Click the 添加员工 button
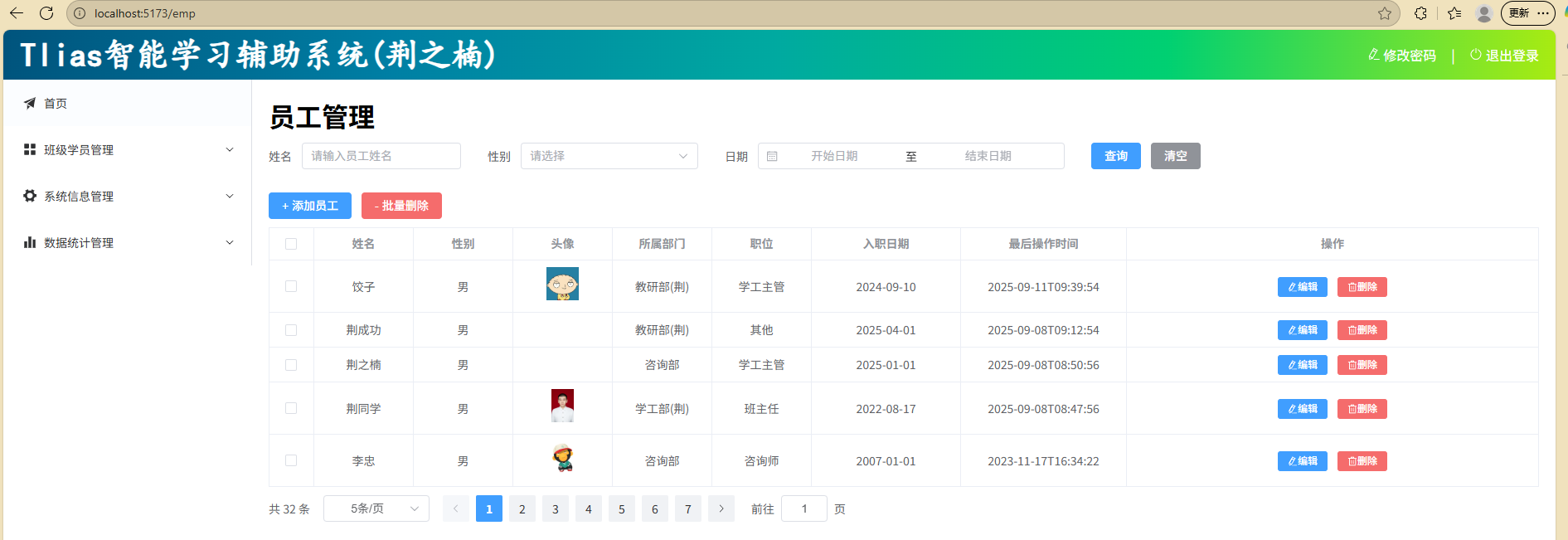Image resolution: width=1568 pixels, height=540 pixels. (310, 206)
